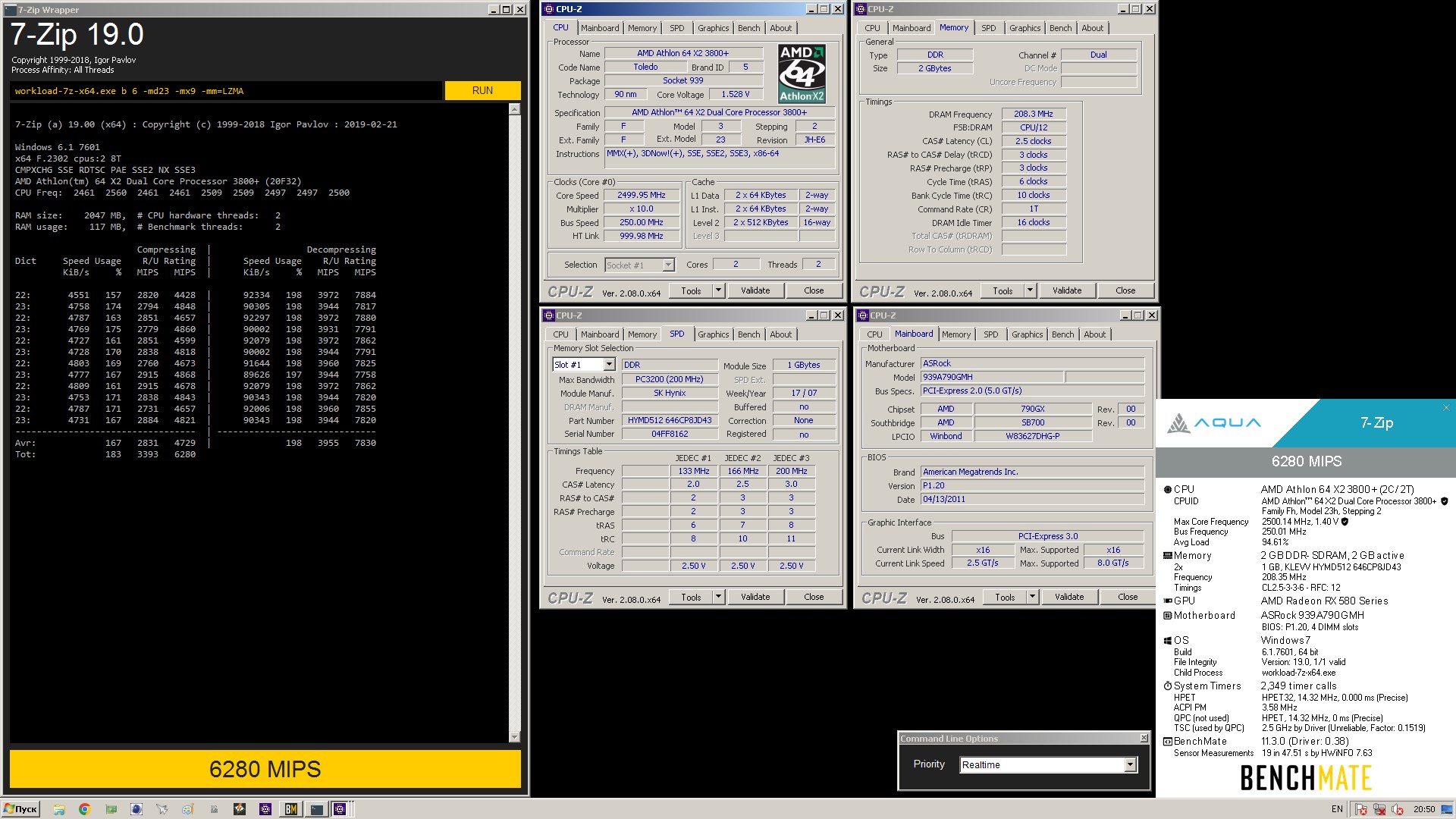Open the Action Center flag tray icon
Viewport: 1456px width, 819px height.
(1361, 809)
